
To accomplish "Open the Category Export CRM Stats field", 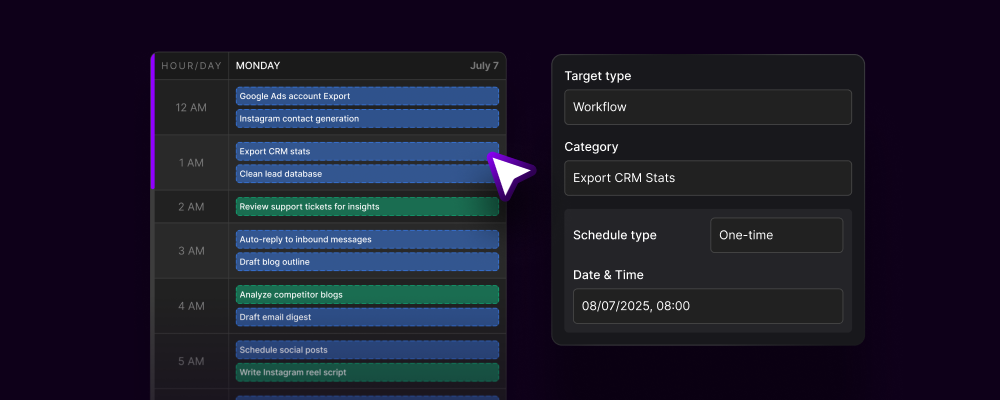I will point(708,178).
